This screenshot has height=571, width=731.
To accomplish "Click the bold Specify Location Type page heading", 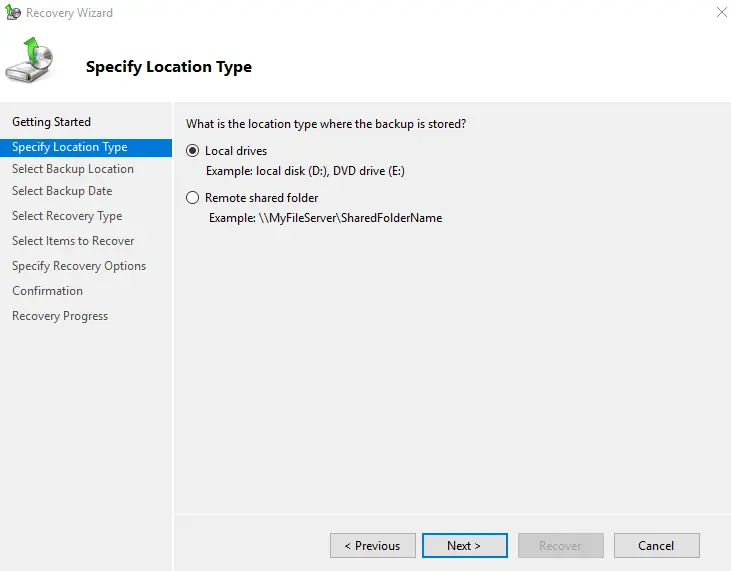I will (x=169, y=67).
